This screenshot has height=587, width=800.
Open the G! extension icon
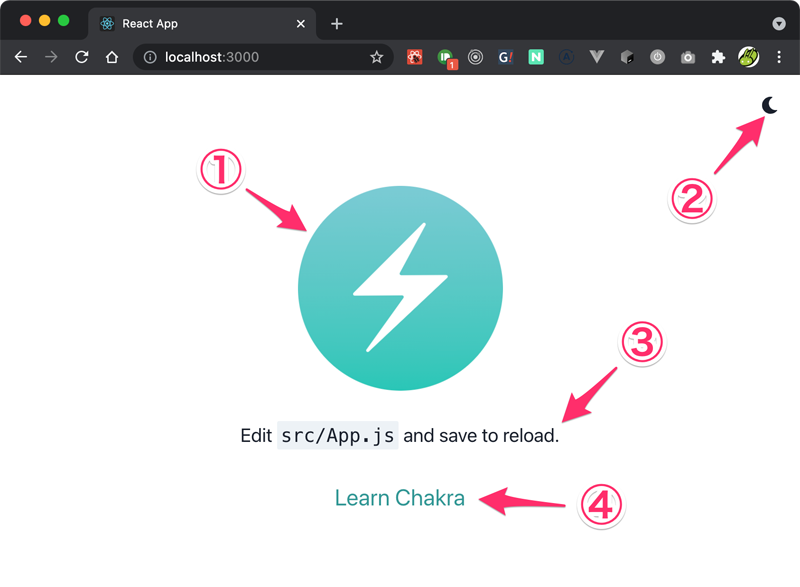(x=506, y=57)
